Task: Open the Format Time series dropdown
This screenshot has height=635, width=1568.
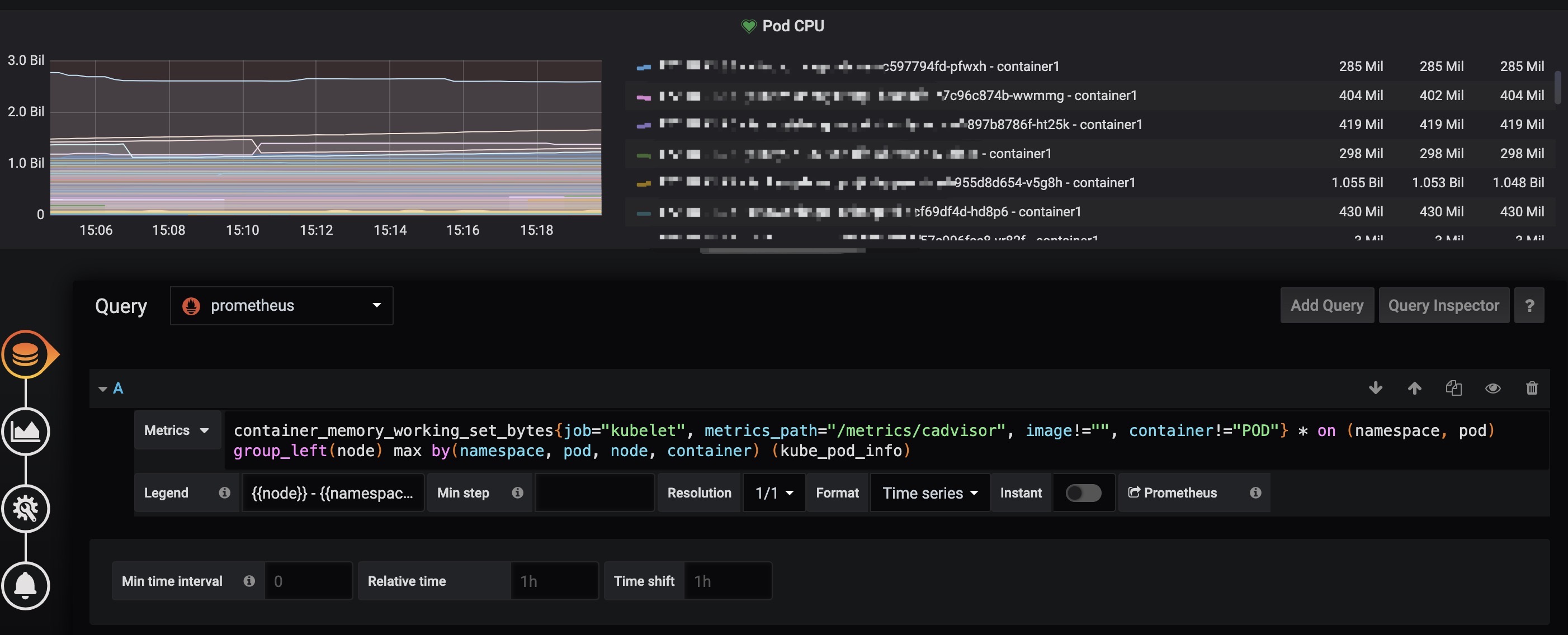Action: coord(929,492)
